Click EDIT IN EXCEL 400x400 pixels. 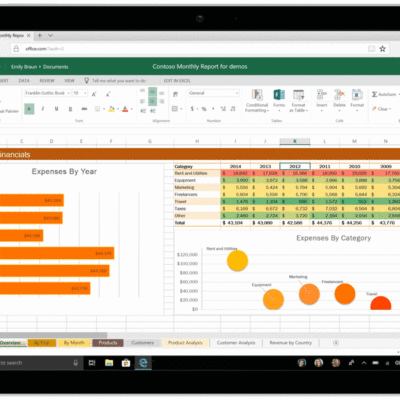click(177, 81)
